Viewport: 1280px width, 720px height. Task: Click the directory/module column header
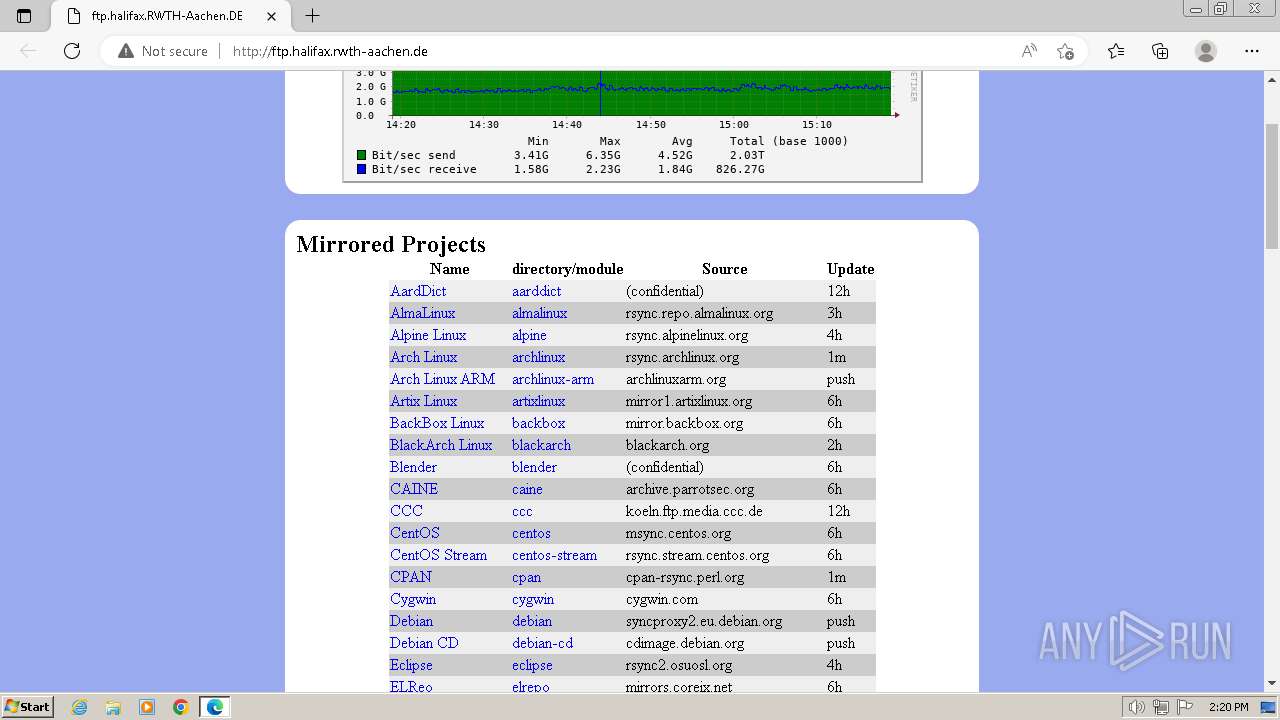pos(567,269)
